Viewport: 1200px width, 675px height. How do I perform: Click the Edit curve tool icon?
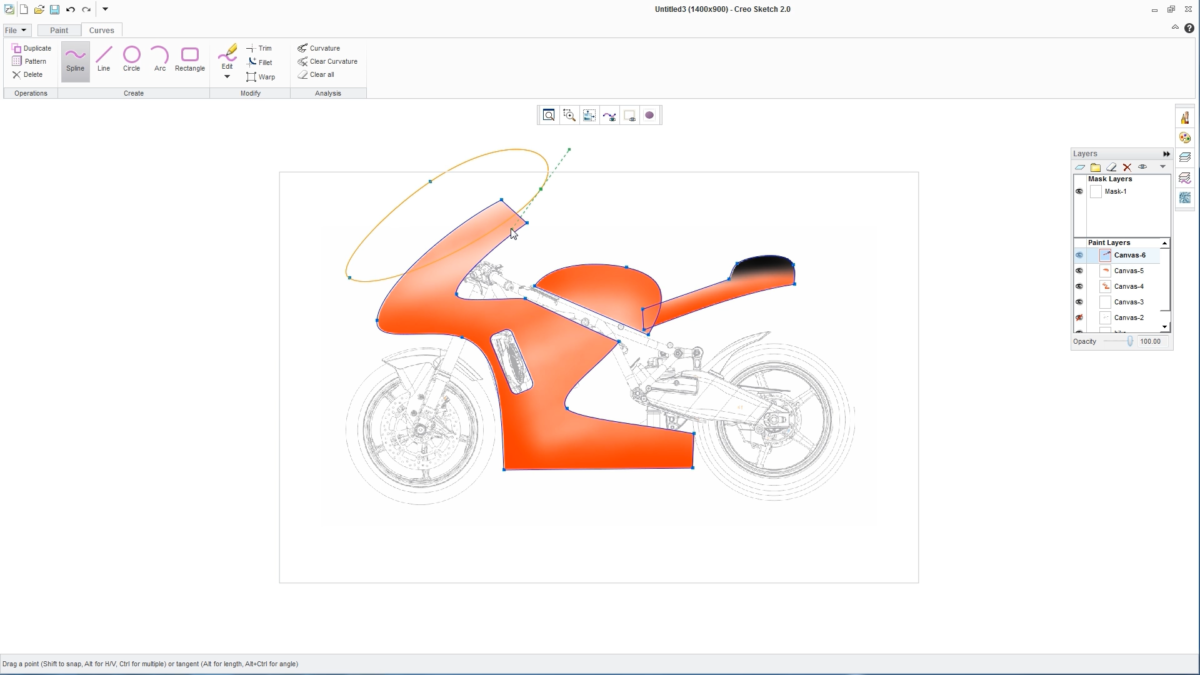pos(227,53)
